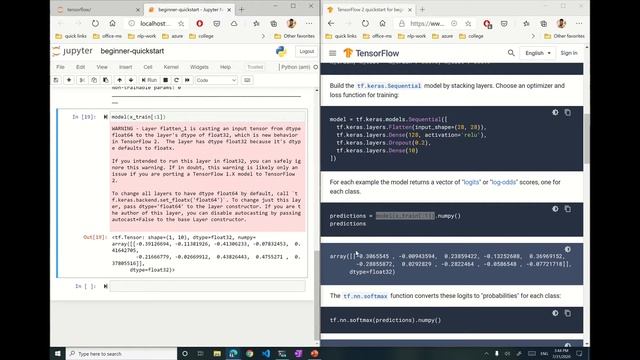Image resolution: width=640 pixels, height=360 pixels.
Task: Toggle theme on the predictions code block
Action: coord(555,209)
